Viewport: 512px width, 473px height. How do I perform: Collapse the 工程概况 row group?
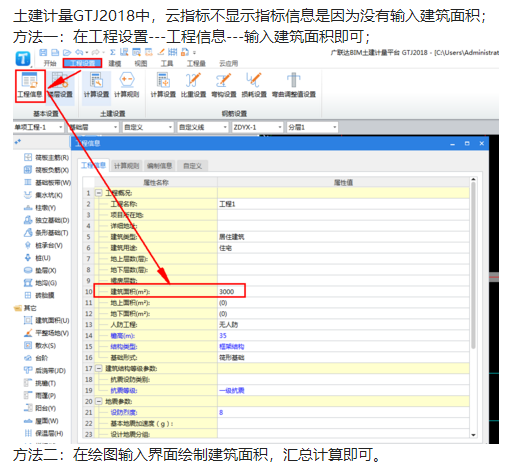point(99,193)
